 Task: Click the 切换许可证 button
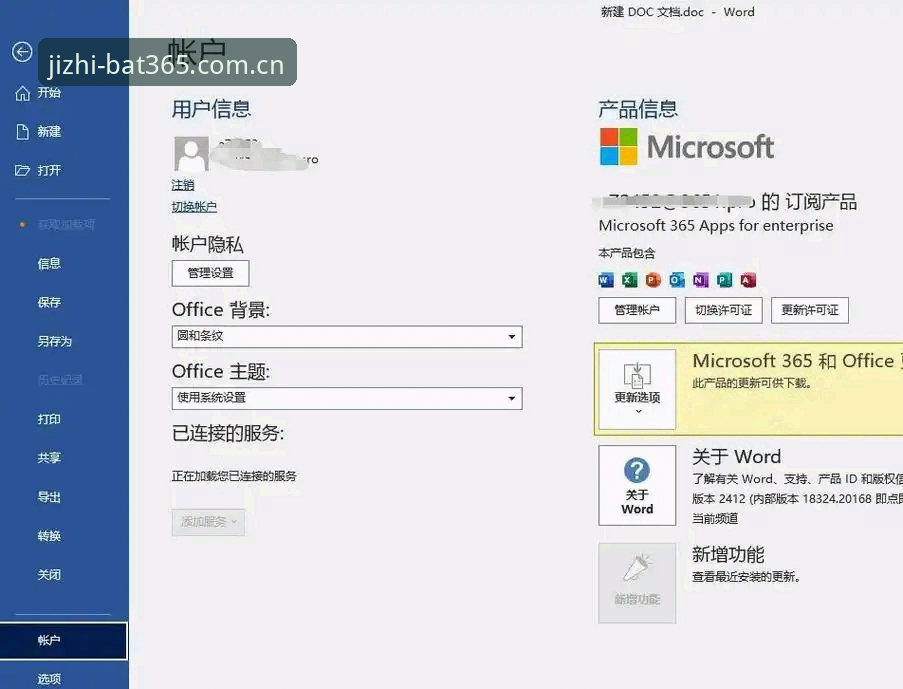click(723, 311)
